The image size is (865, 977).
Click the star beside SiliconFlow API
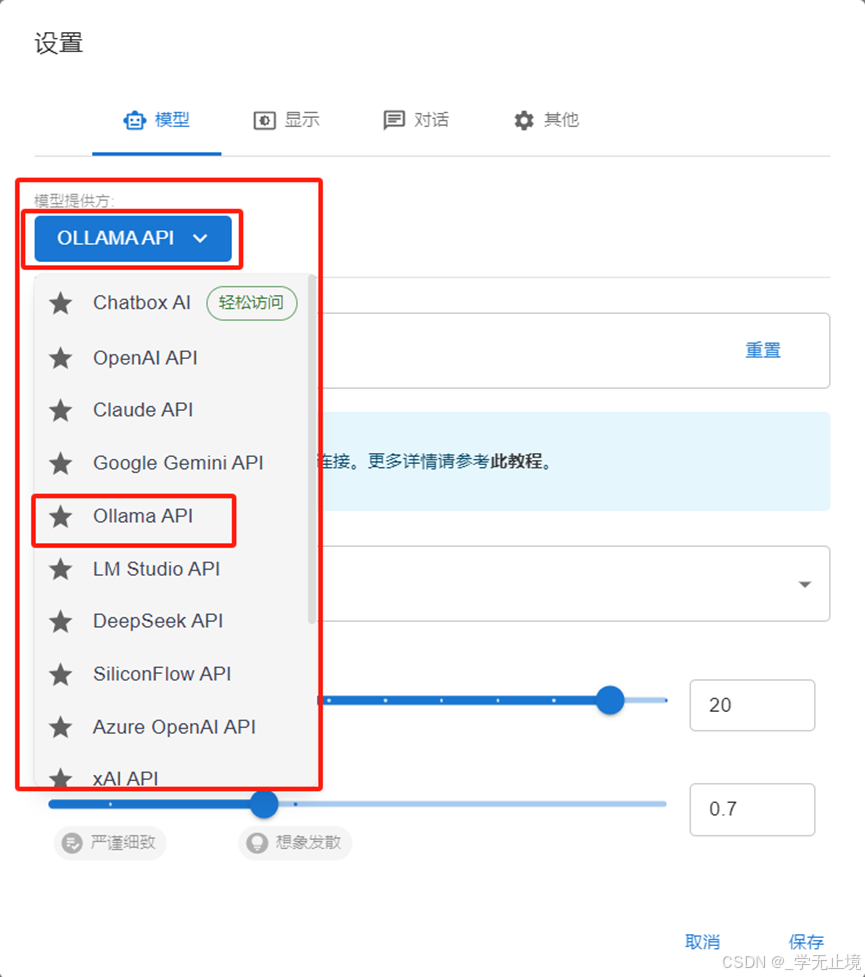point(60,675)
